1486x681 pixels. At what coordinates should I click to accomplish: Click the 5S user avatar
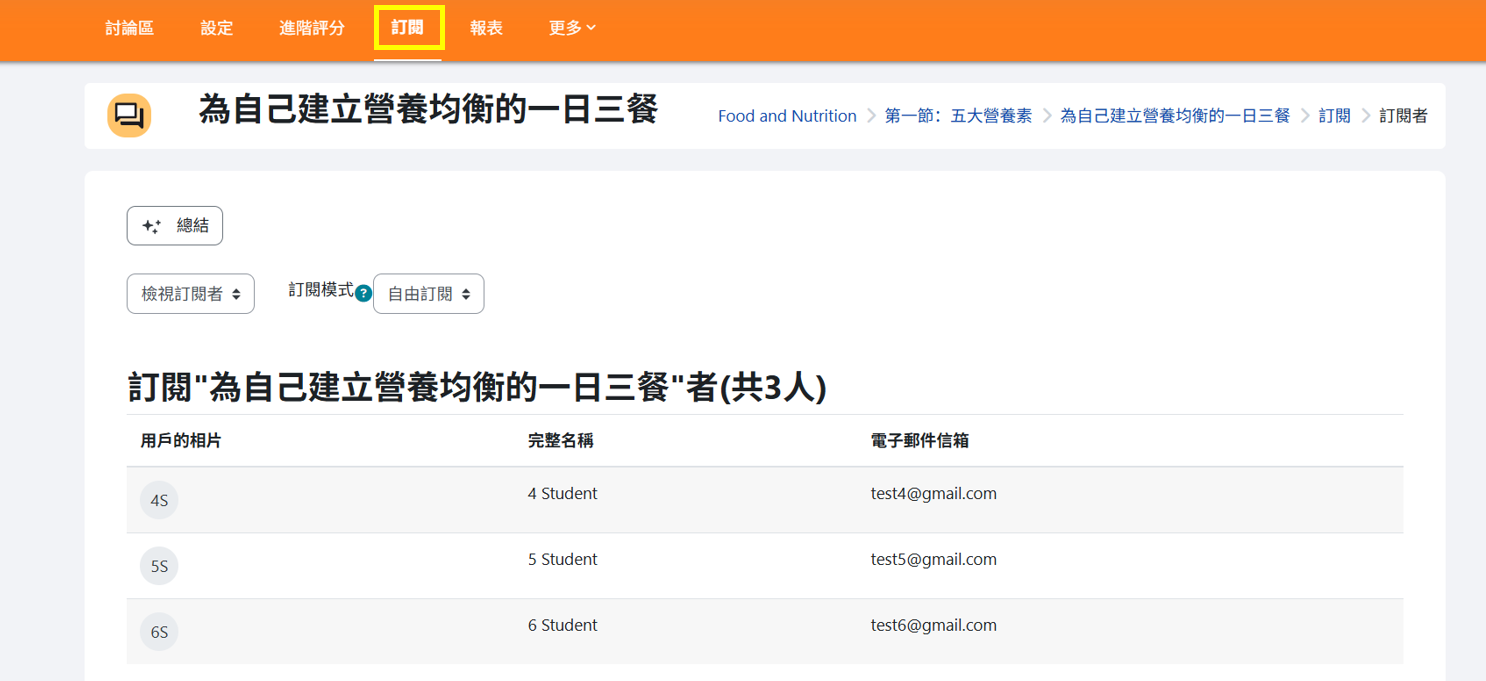coord(159,566)
